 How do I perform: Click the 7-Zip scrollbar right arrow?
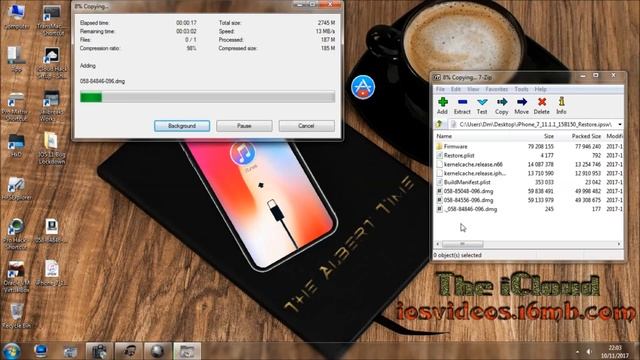click(x=619, y=244)
